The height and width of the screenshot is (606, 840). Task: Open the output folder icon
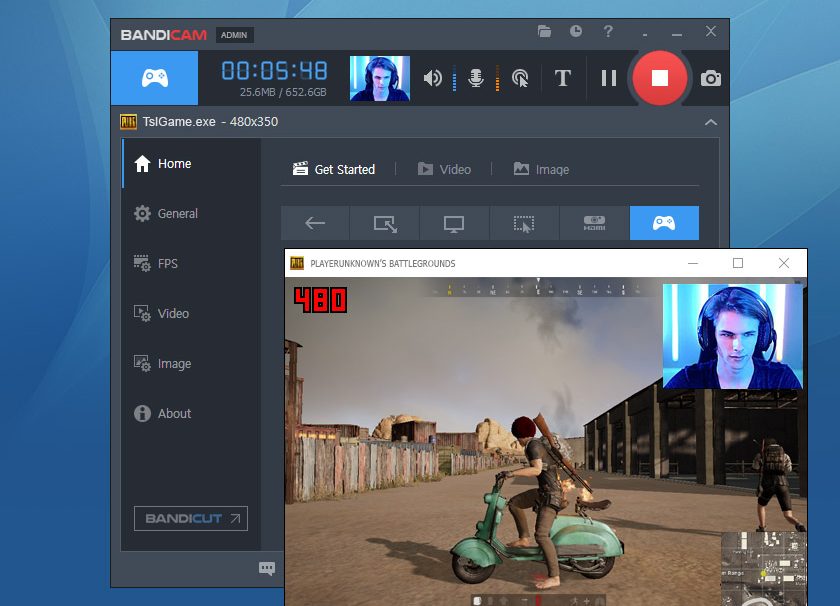tap(544, 31)
